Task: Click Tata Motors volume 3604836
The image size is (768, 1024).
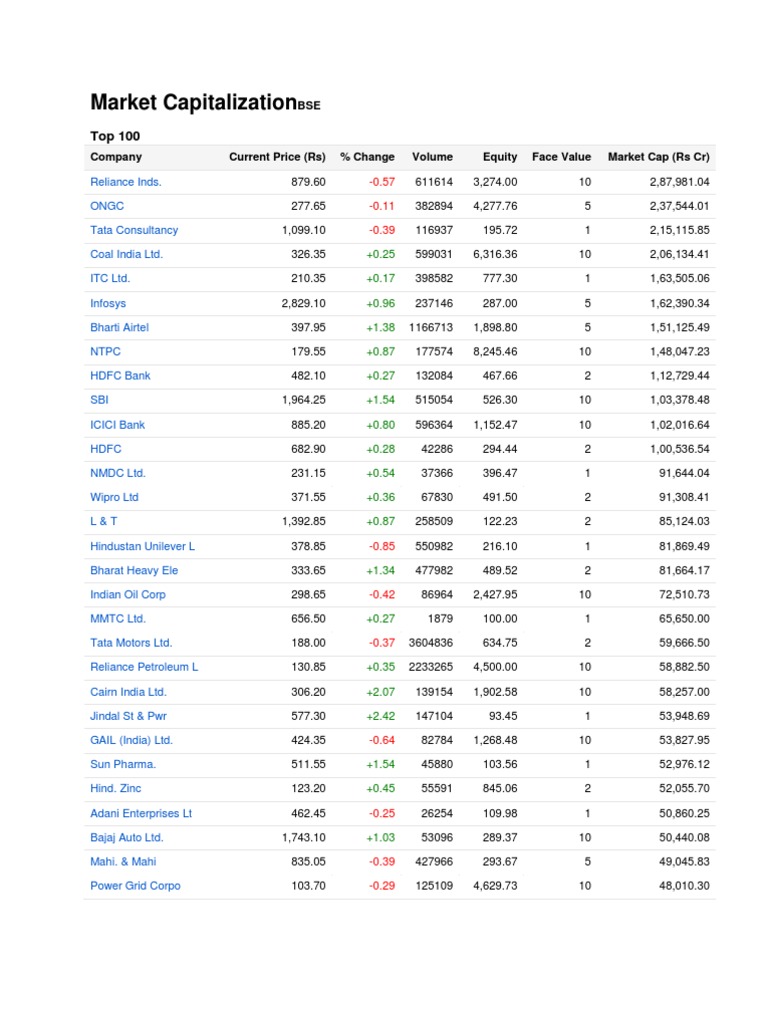Action: (431, 643)
